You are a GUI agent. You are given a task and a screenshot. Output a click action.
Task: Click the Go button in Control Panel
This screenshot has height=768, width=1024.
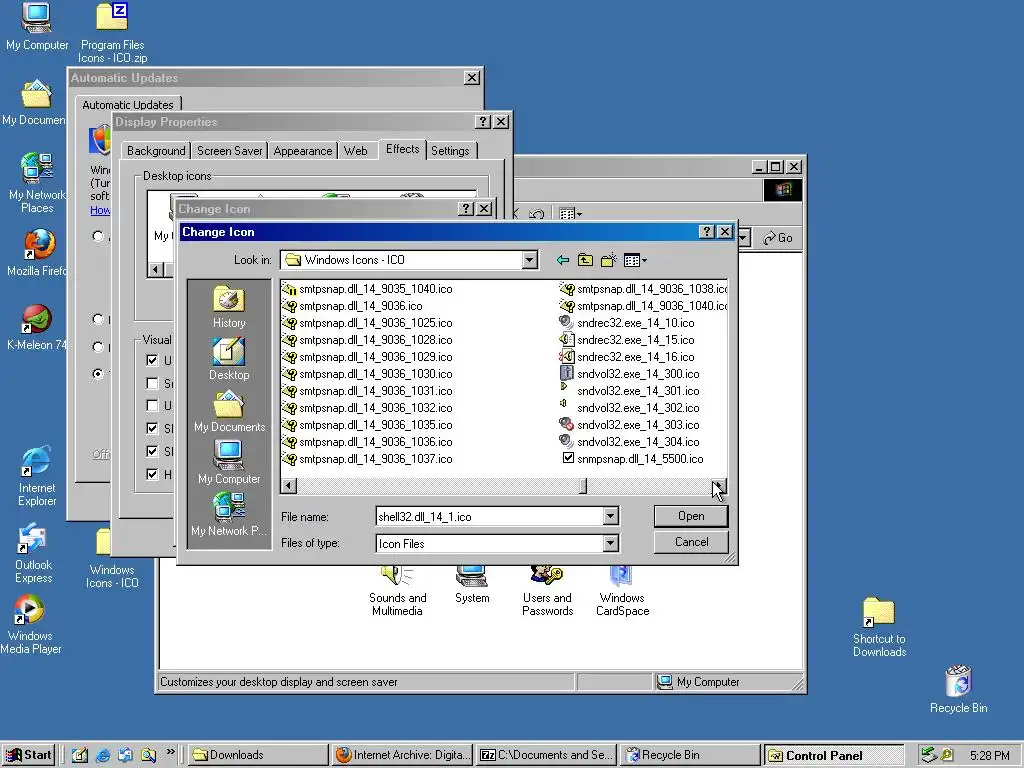pyautogui.click(x=778, y=238)
